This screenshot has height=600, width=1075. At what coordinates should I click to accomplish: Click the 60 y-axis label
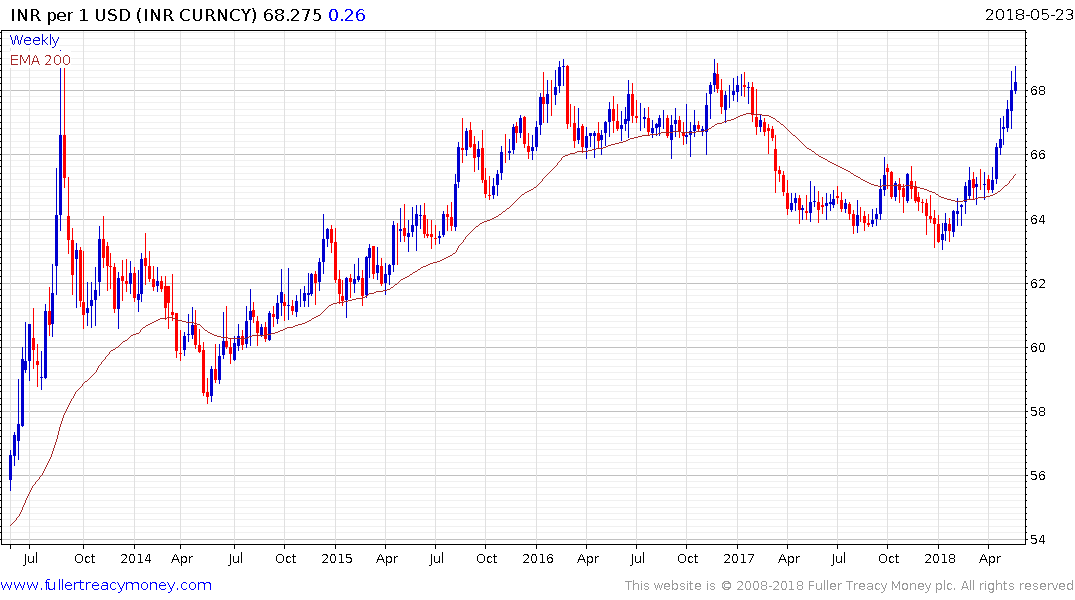click(x=1037, y=348)
